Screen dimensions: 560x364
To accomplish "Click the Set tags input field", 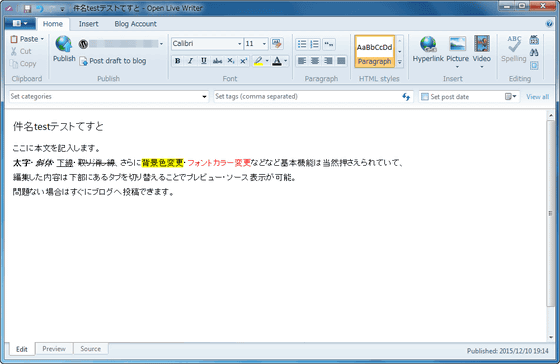I will (x=307, y=96).
